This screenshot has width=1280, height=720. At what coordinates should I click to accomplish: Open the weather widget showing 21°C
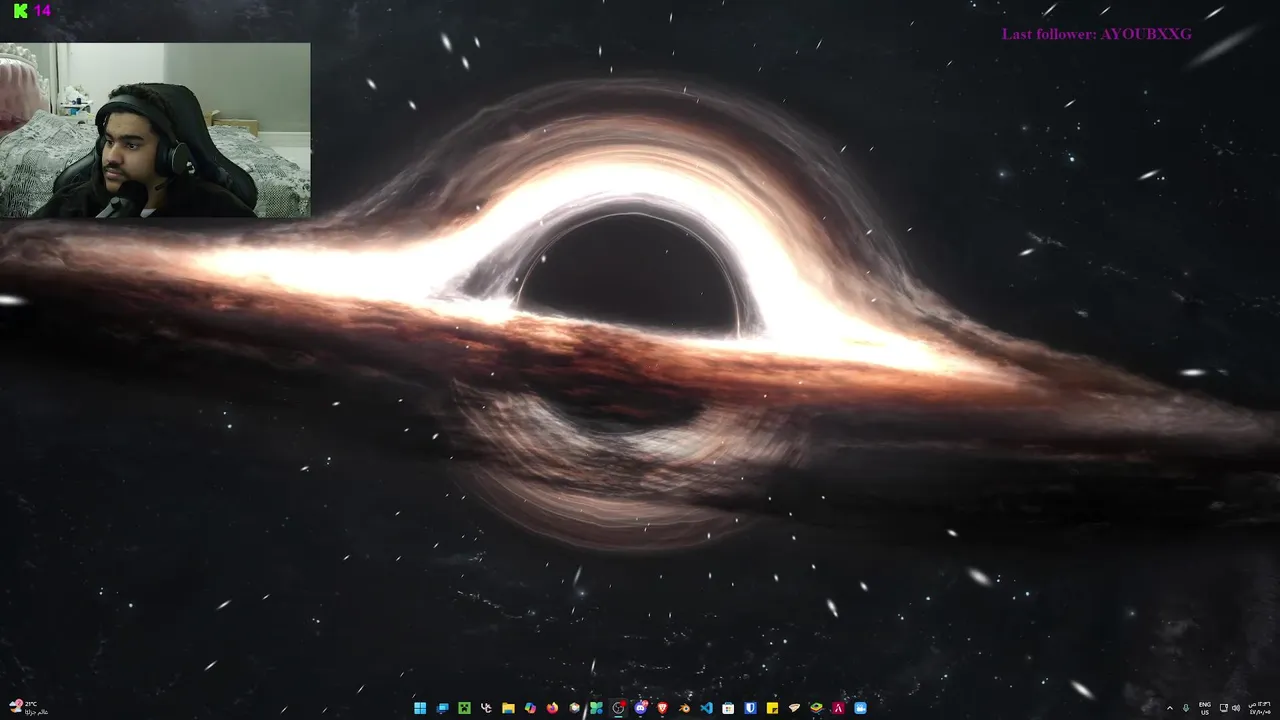coord(28,708)
